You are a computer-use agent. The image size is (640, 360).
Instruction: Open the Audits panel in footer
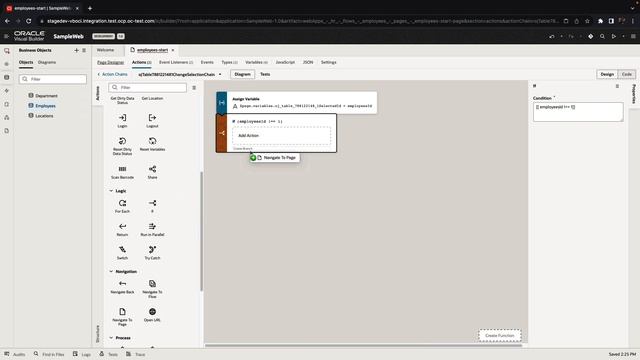point(15,354)
